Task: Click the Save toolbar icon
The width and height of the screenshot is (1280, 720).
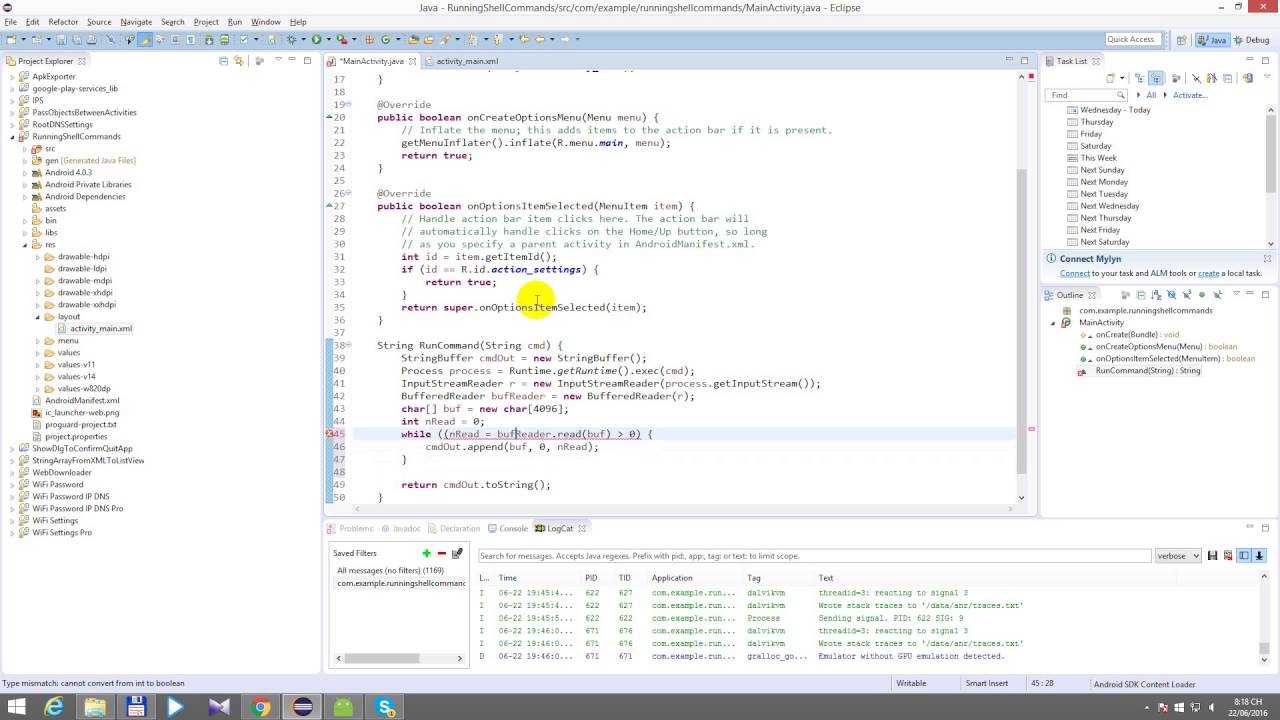Action: pos(60,39)
